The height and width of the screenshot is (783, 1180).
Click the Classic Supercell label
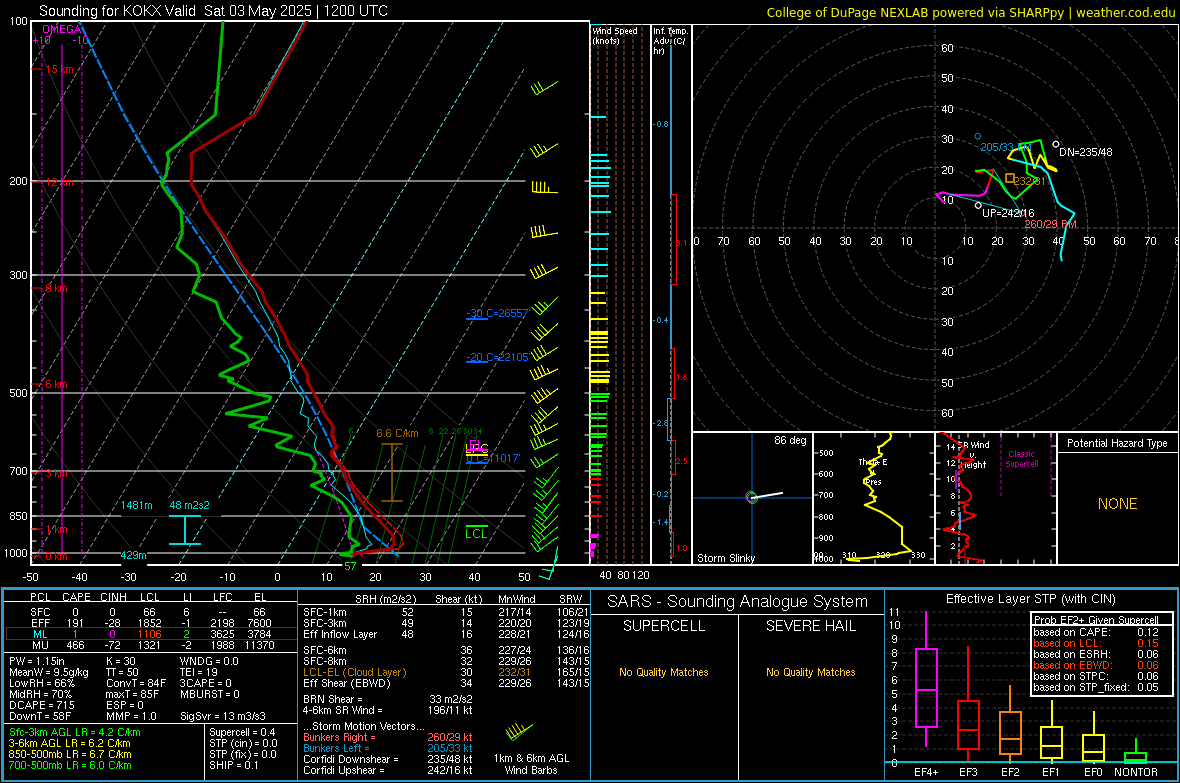[x=1022, y=459]
